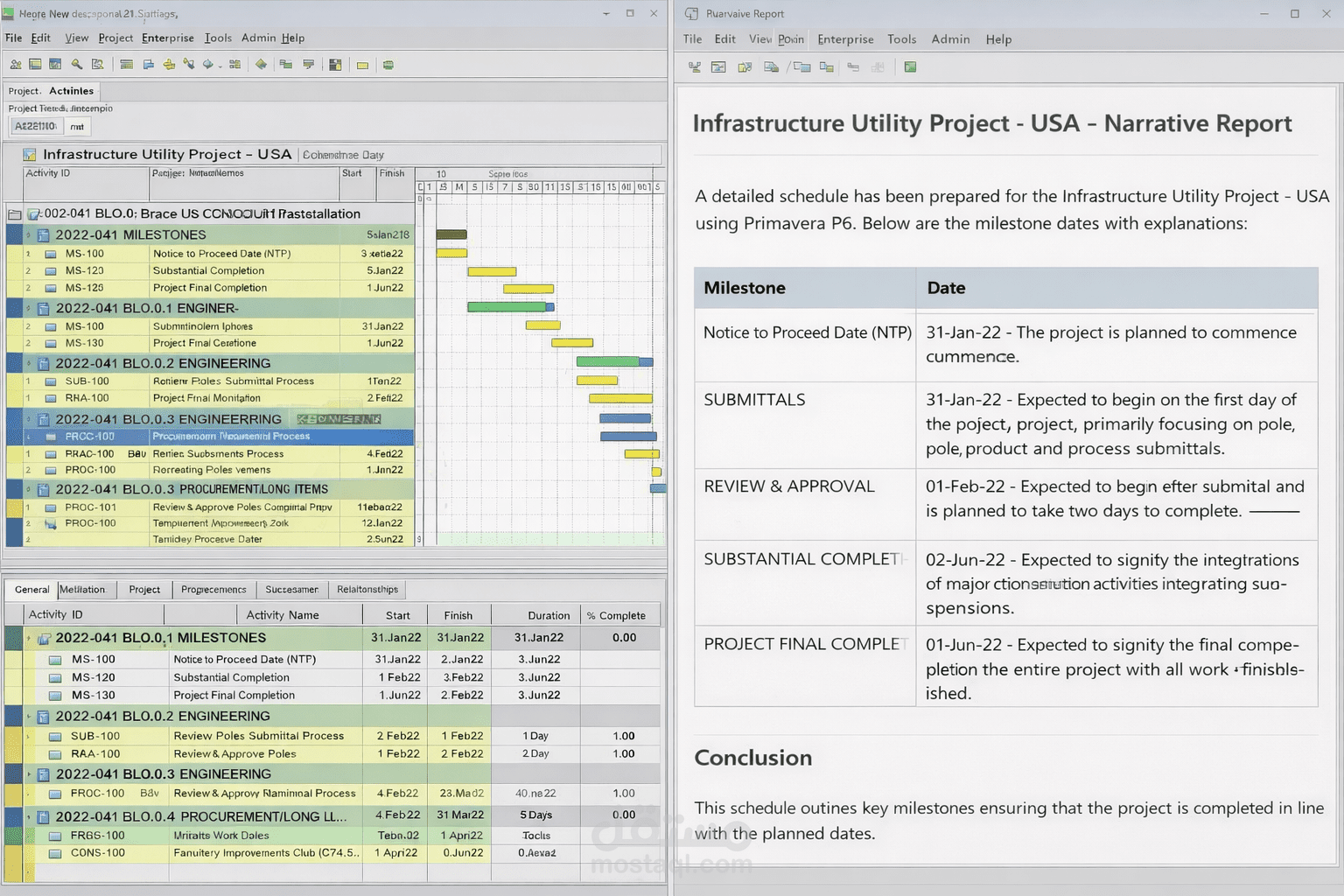Click the Conclusion heading in report window

click(x=753, y=758)
